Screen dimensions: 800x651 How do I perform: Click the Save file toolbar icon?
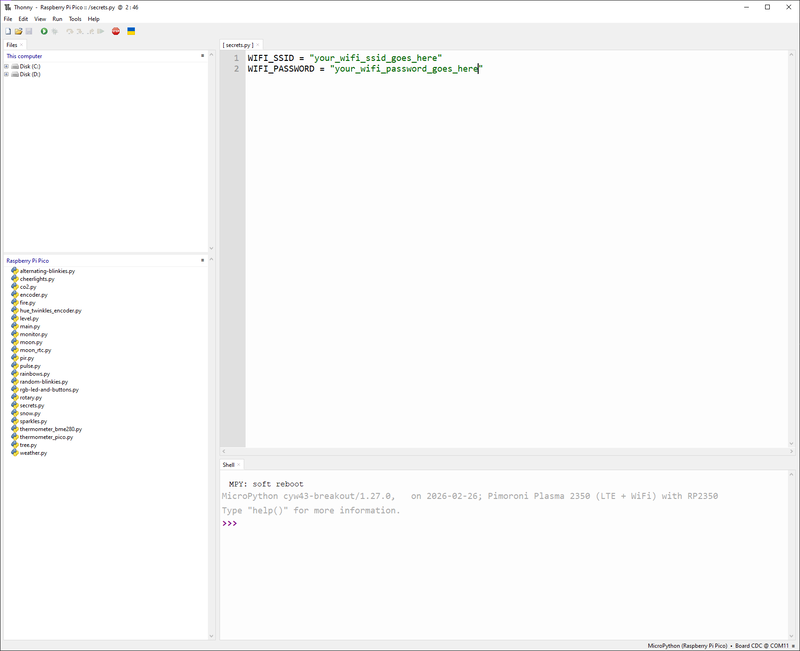tap(30, 31)
